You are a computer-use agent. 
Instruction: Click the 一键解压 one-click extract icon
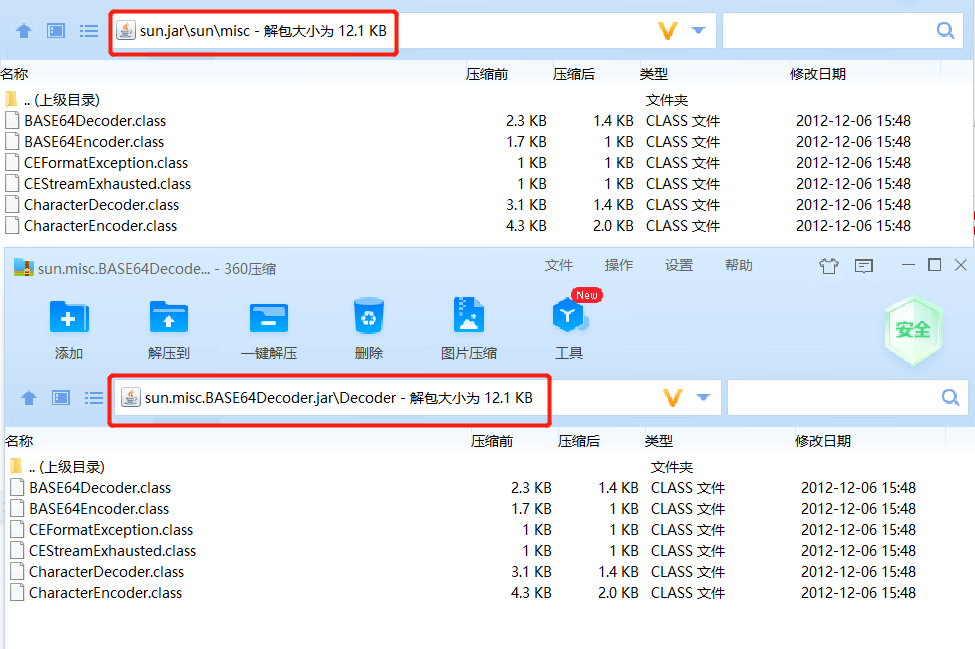coord(269,318)
